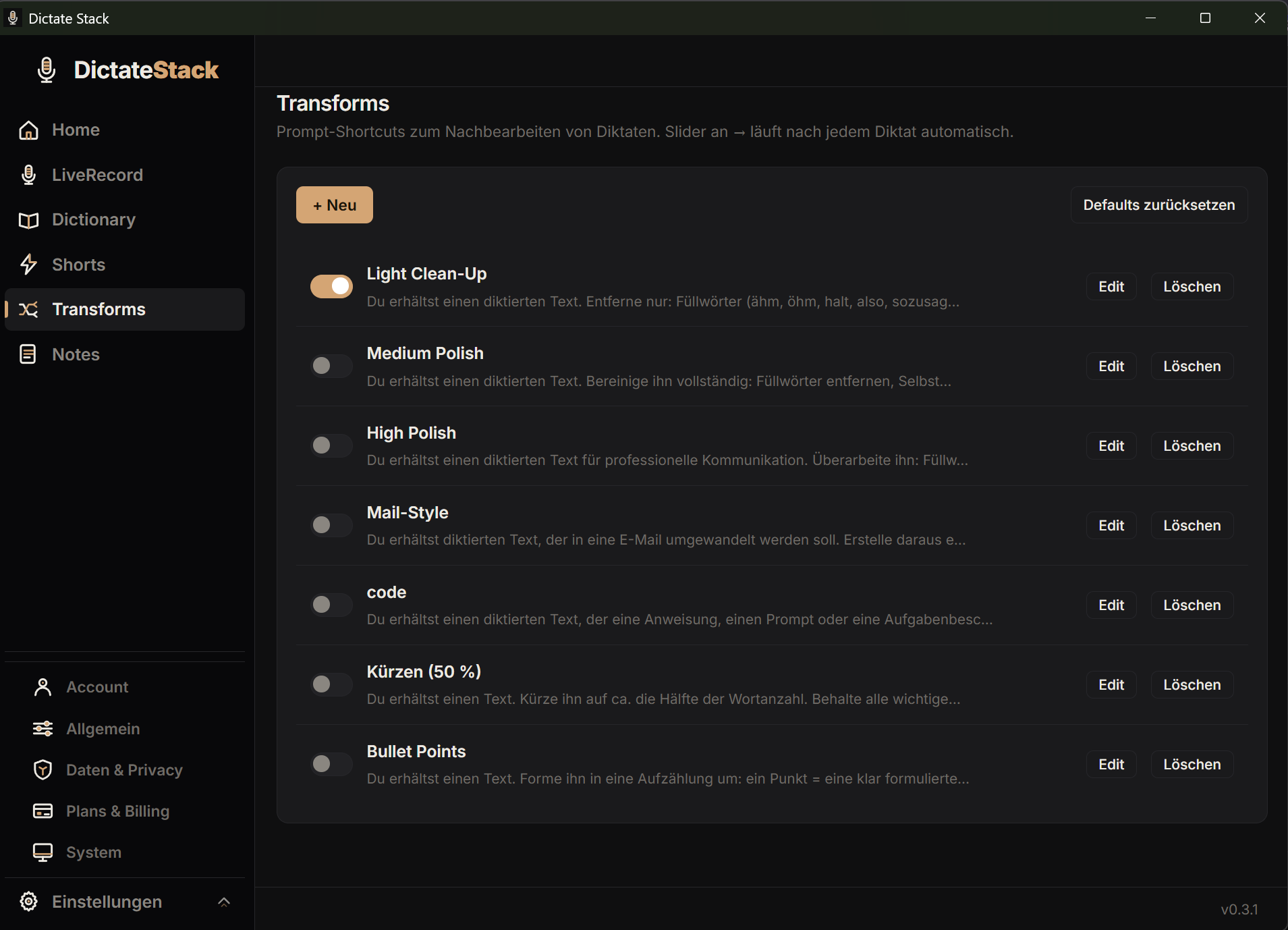
Task: Go to LiveRecord in the sidebar
Action: (125, 175)
